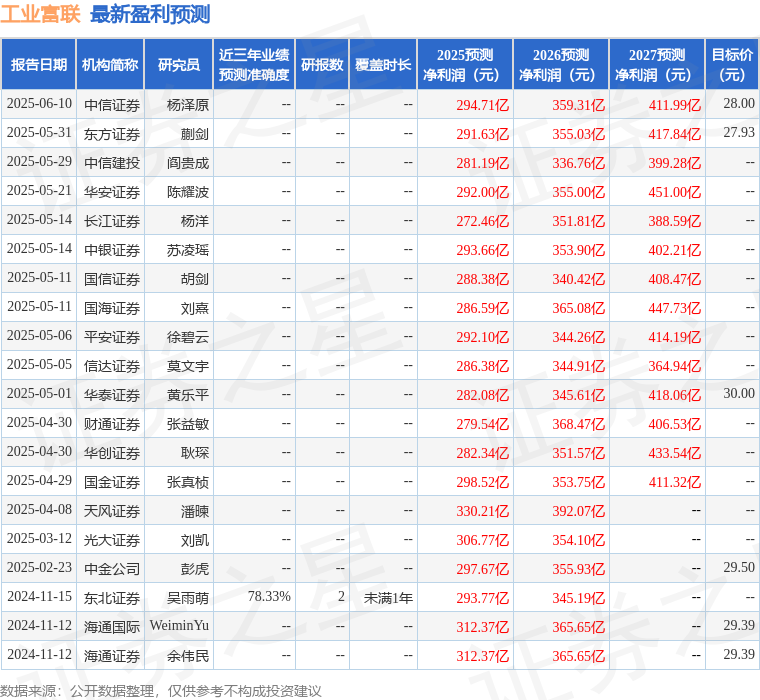Select the 报告日期 column header
This screenshot has height=700, width=760.
click(38, 65)
